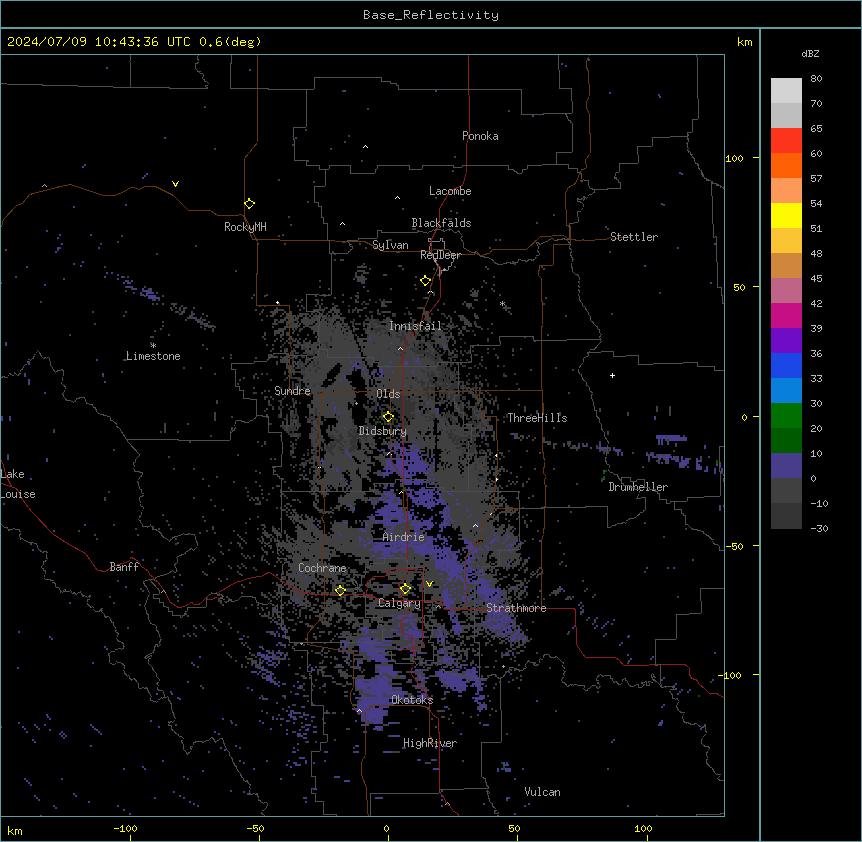
Task: Click the Okotoks city label
Action: point(412,700)
